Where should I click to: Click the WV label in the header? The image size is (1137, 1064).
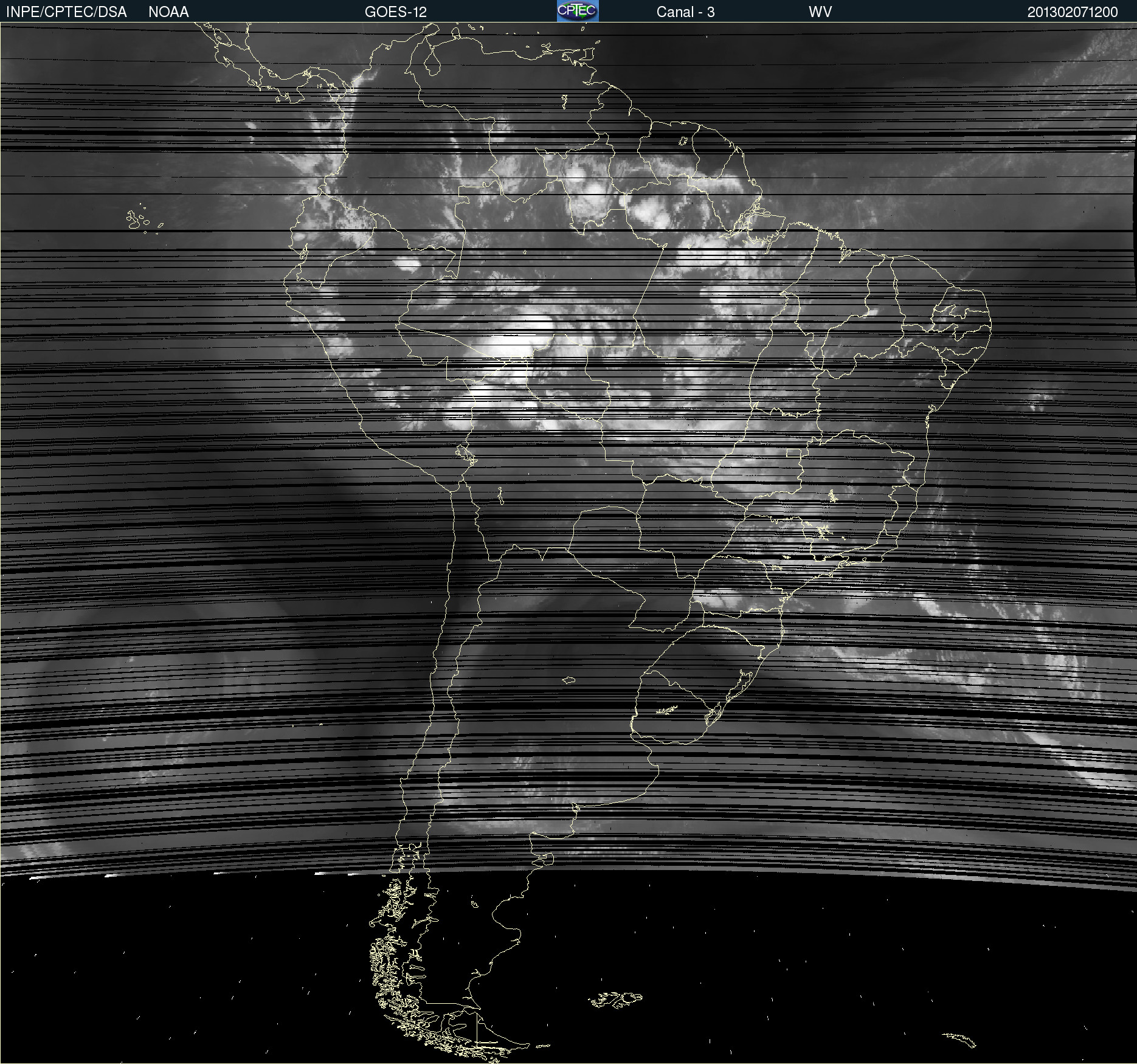[x=820, y=12]
